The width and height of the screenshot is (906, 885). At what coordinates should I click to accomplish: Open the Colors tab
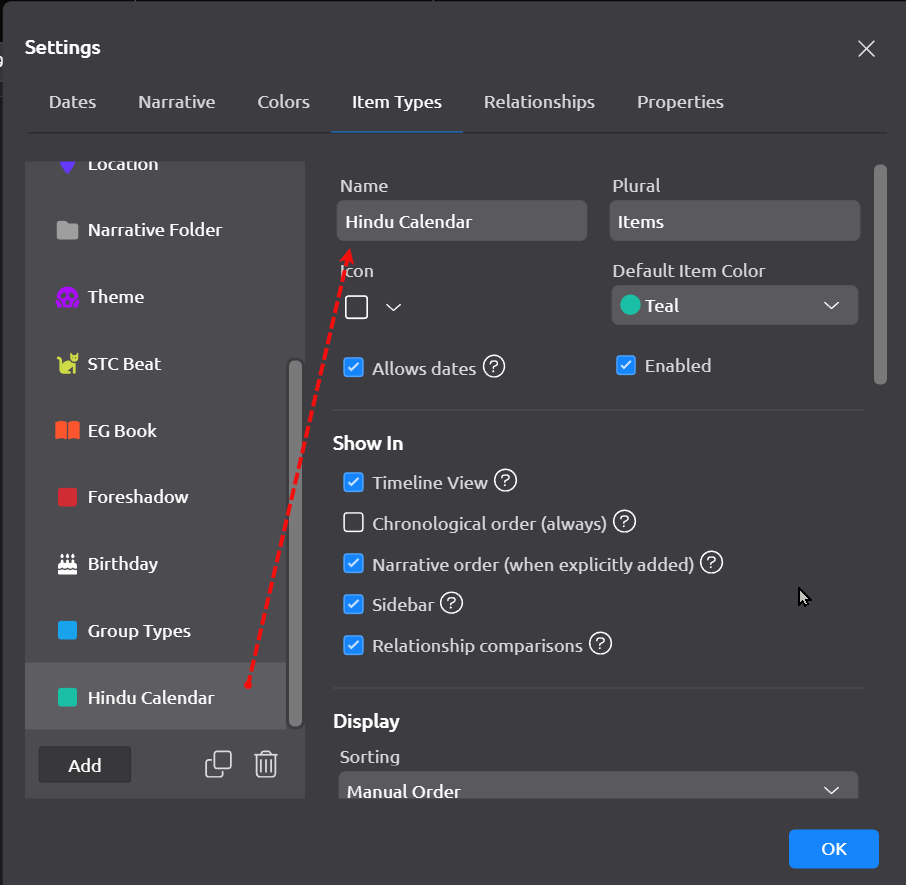tap(283, 102)
